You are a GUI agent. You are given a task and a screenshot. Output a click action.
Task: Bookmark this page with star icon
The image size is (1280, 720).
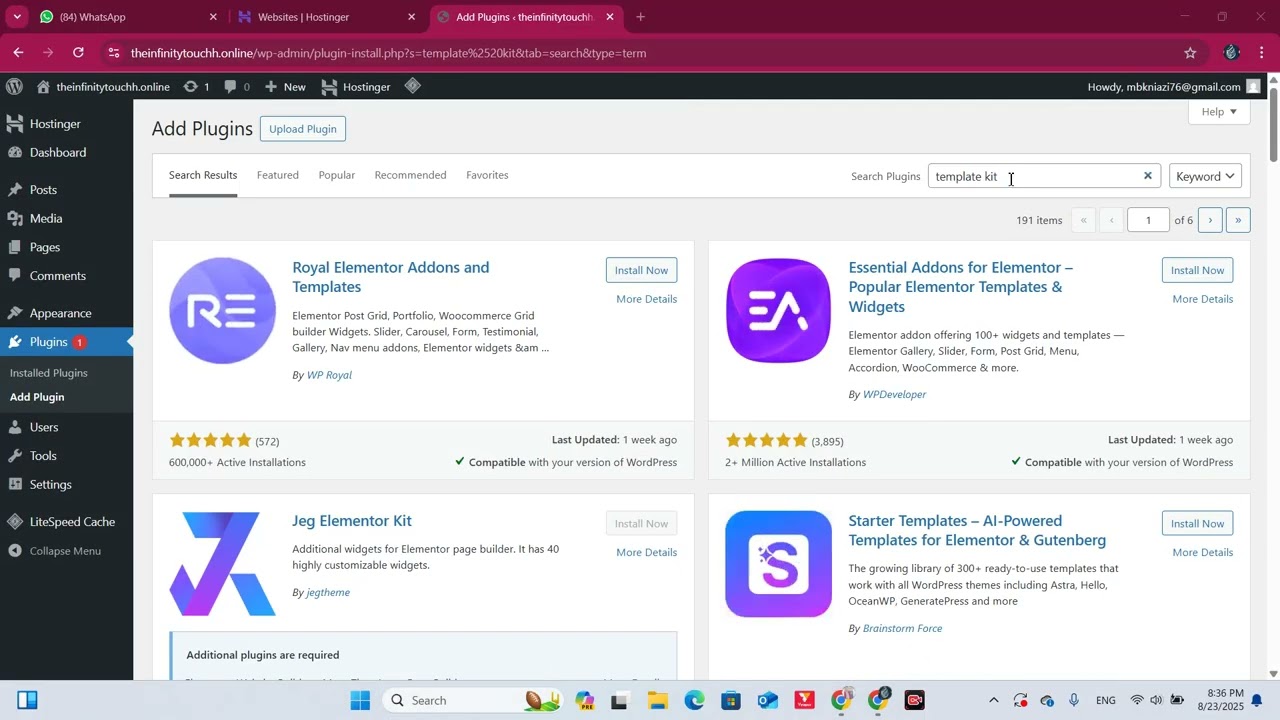1190,53
